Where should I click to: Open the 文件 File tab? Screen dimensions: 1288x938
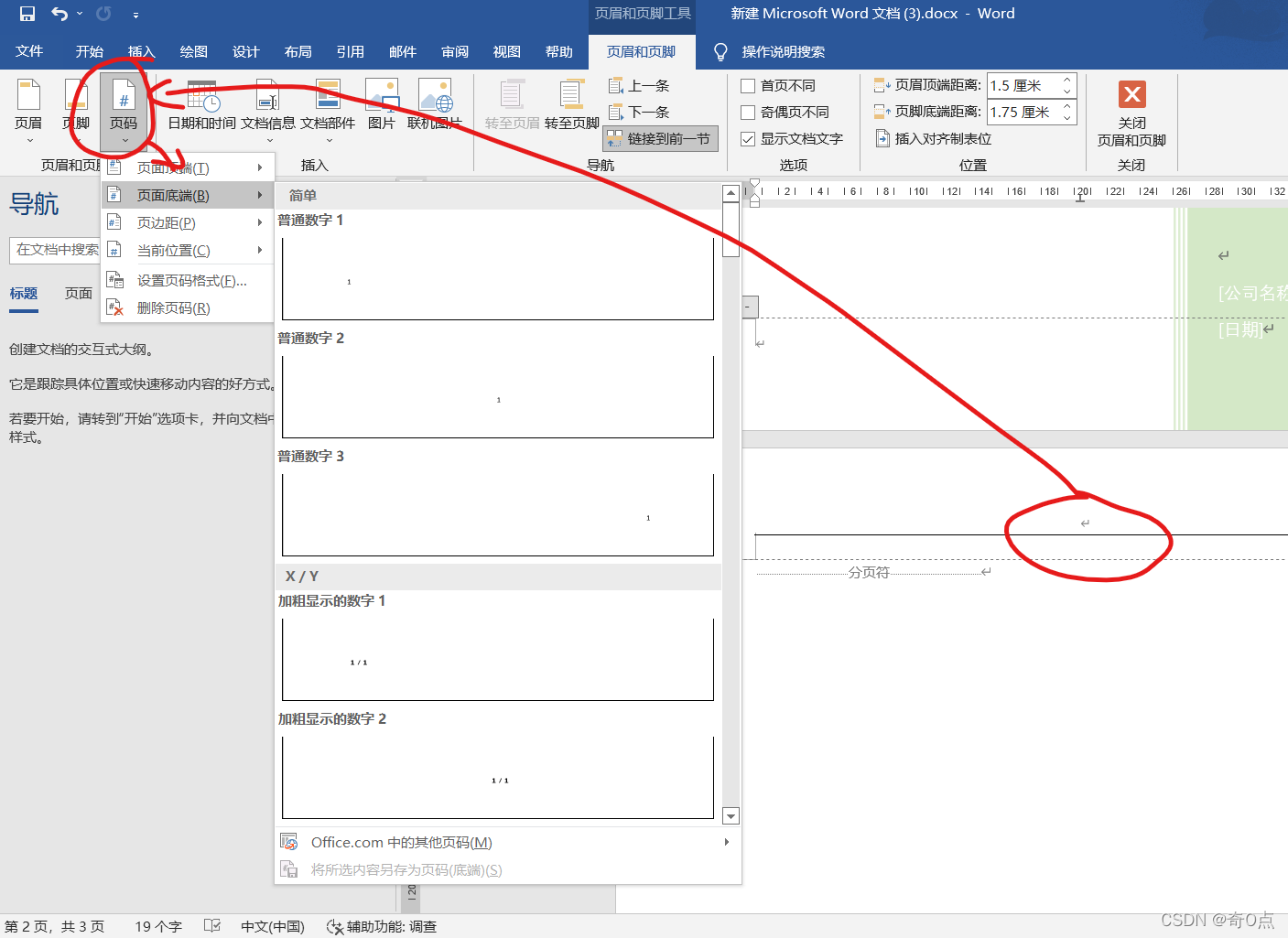coord(29,51)
